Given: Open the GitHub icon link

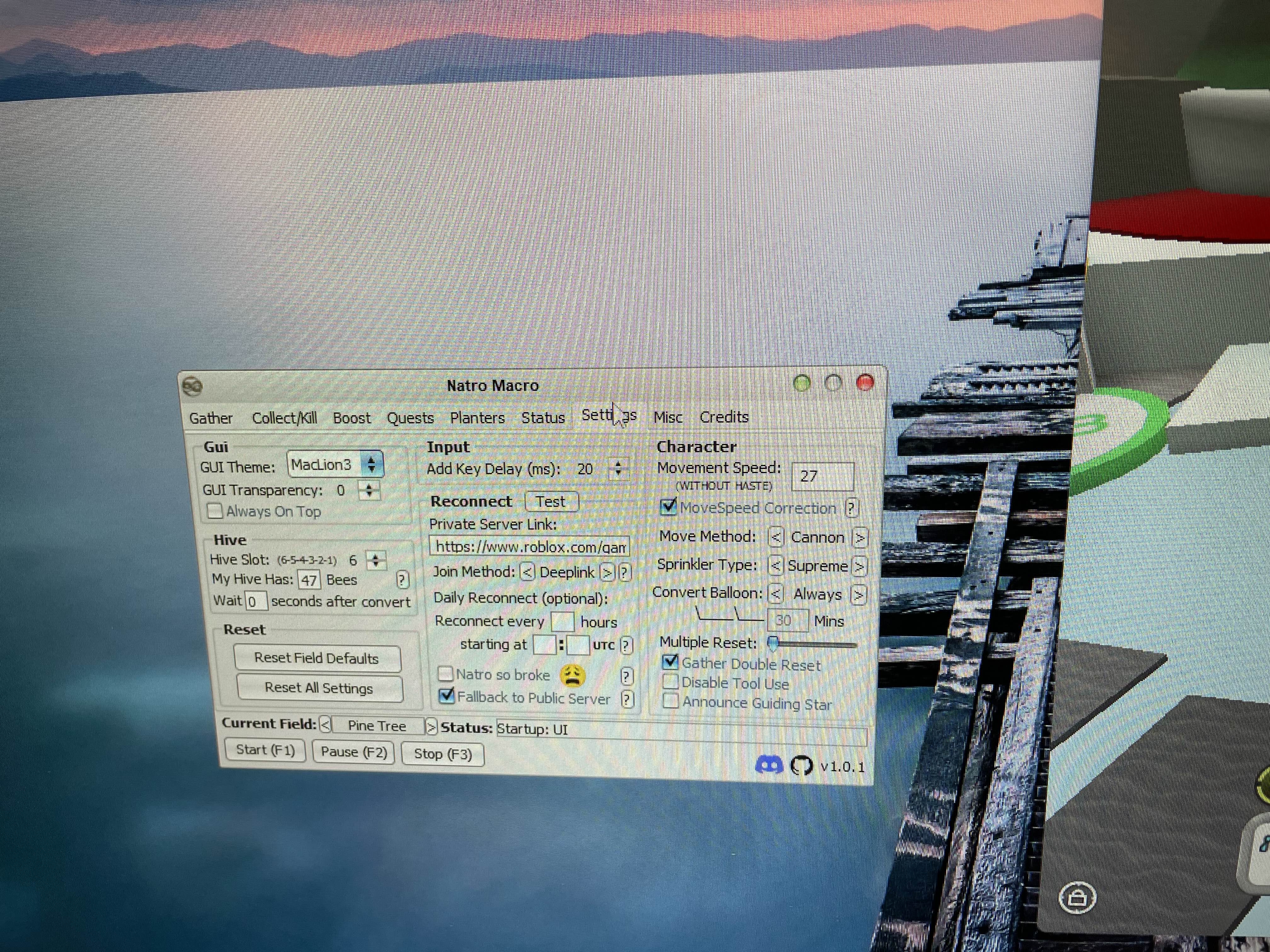Looking at the screenshot, I should click(802, 766).
